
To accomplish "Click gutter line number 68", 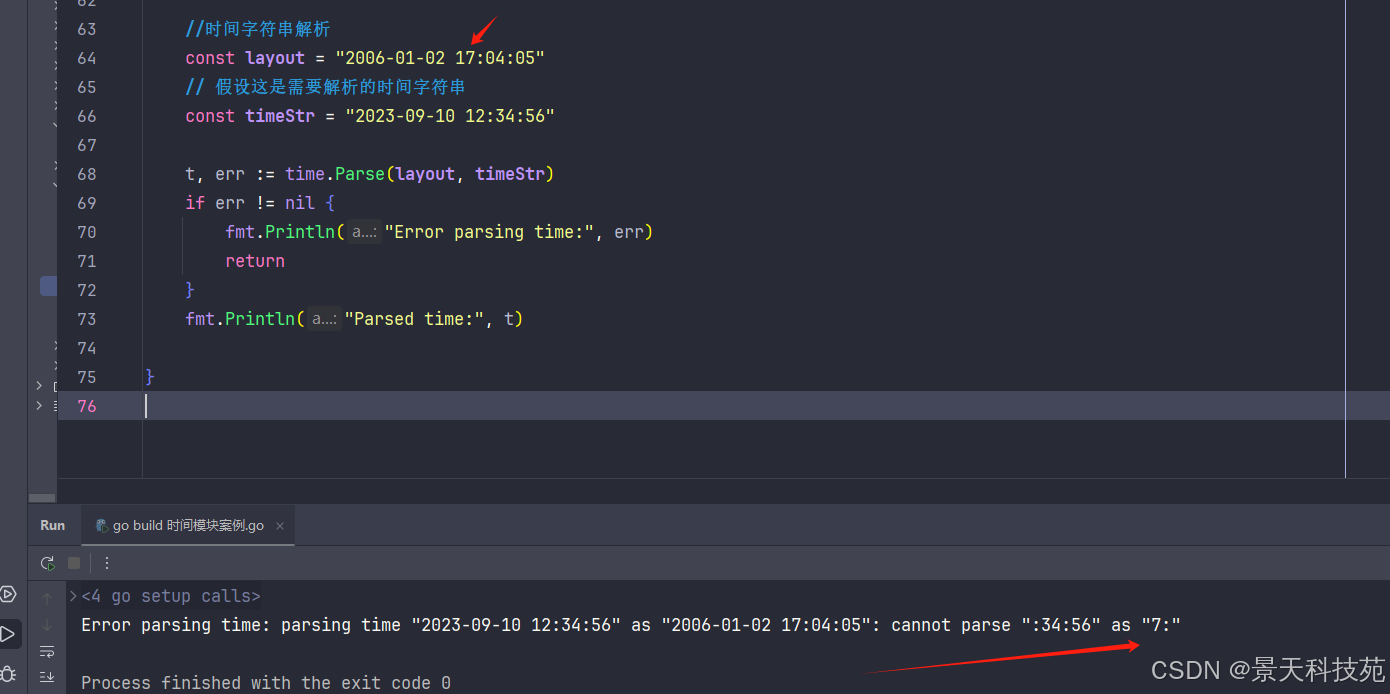I will click(x=87, y=174).
